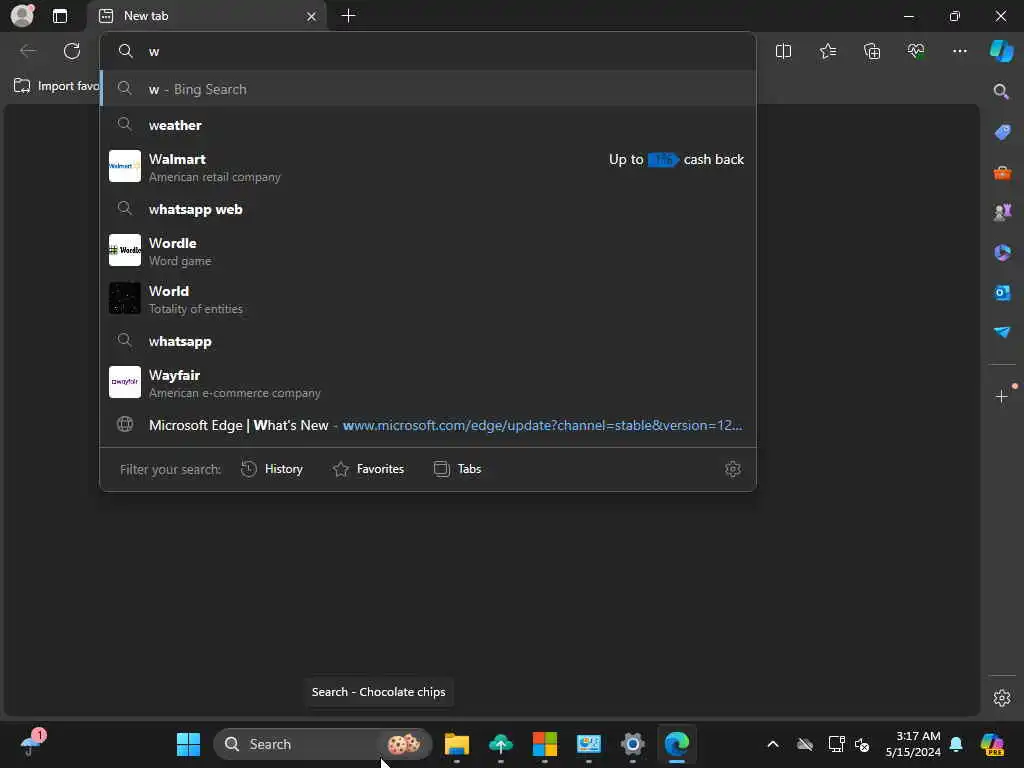Open sidebar Drop paper plane icon
The height and width of the screenshot is (768, 1024).
1002,332
